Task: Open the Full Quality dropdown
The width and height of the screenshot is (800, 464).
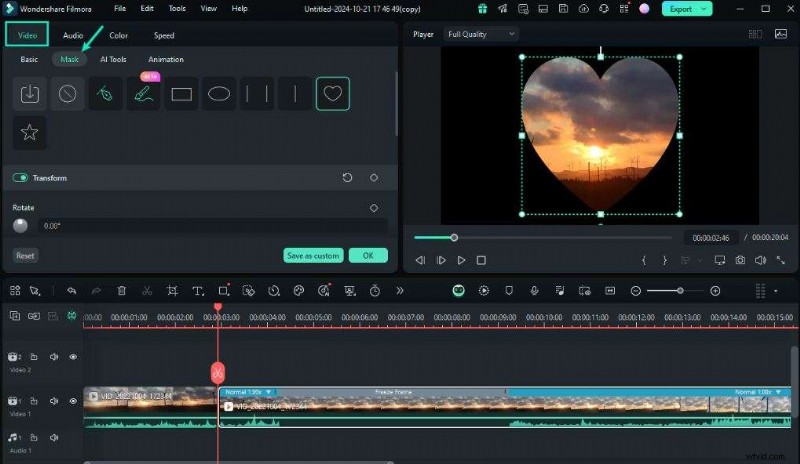Action: pyautogui.click(x=481, y=34)
